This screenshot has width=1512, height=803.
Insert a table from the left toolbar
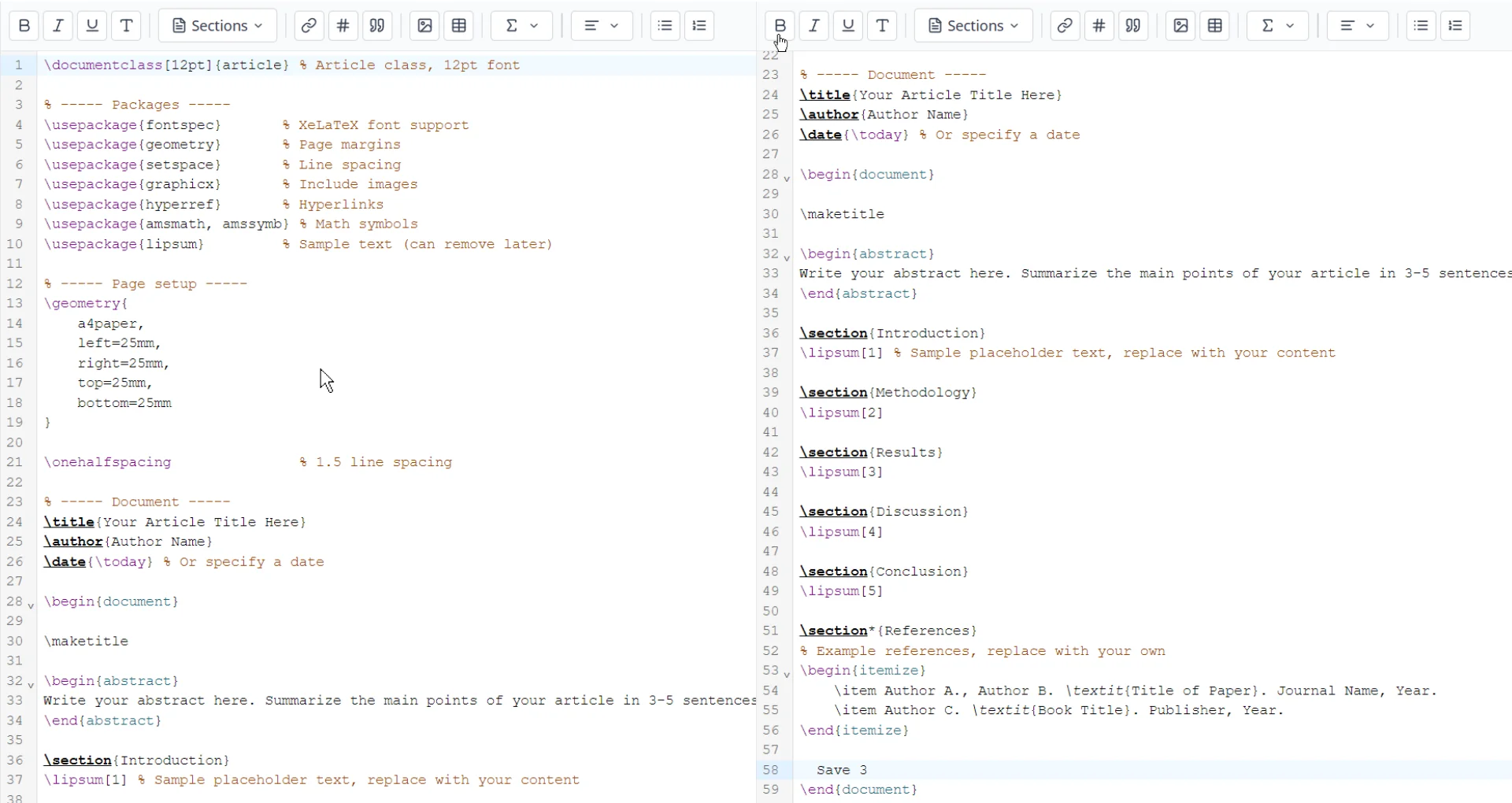pyautogui.click(x=459, y=26)
